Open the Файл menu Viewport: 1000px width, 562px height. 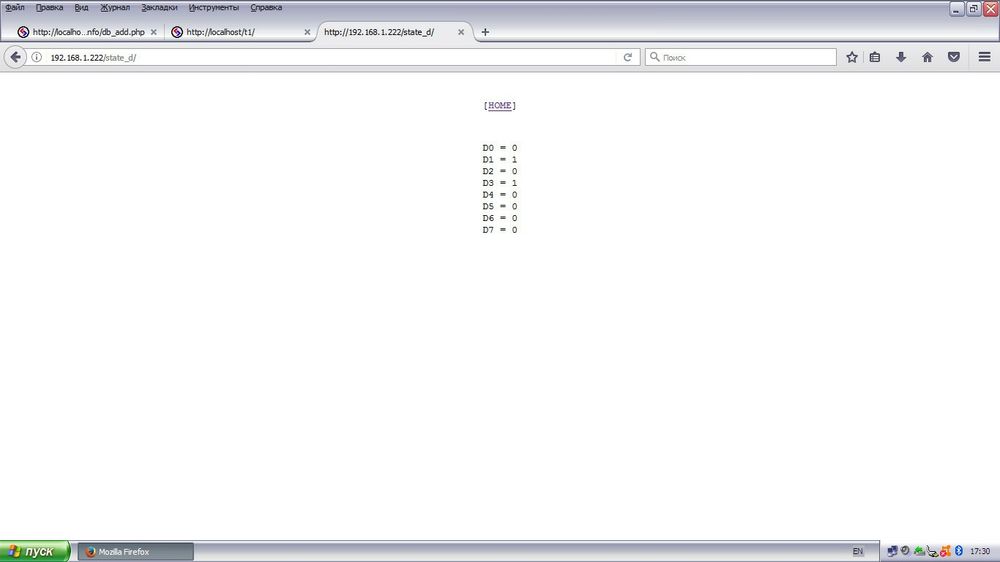[x=15, y=8]
